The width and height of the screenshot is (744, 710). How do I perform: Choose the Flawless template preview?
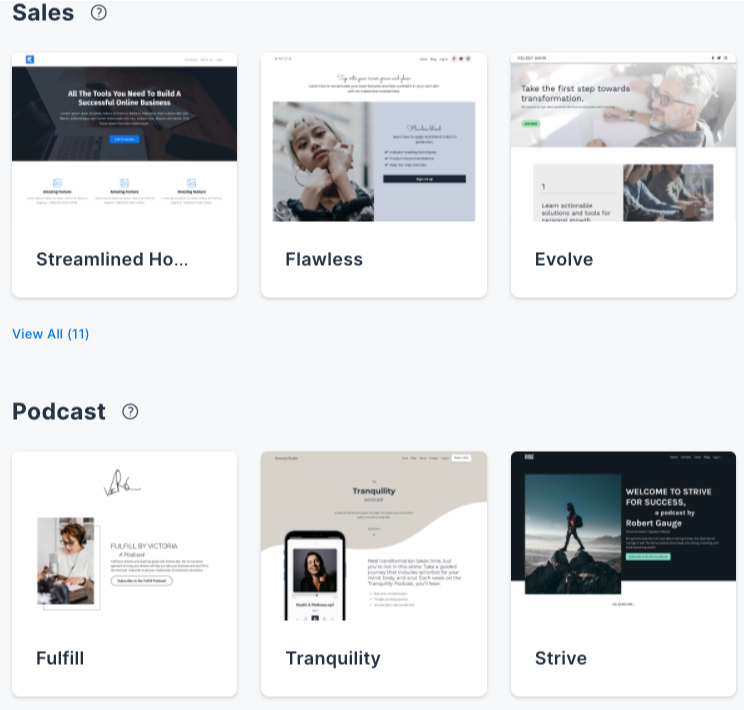tap(374, 137)
